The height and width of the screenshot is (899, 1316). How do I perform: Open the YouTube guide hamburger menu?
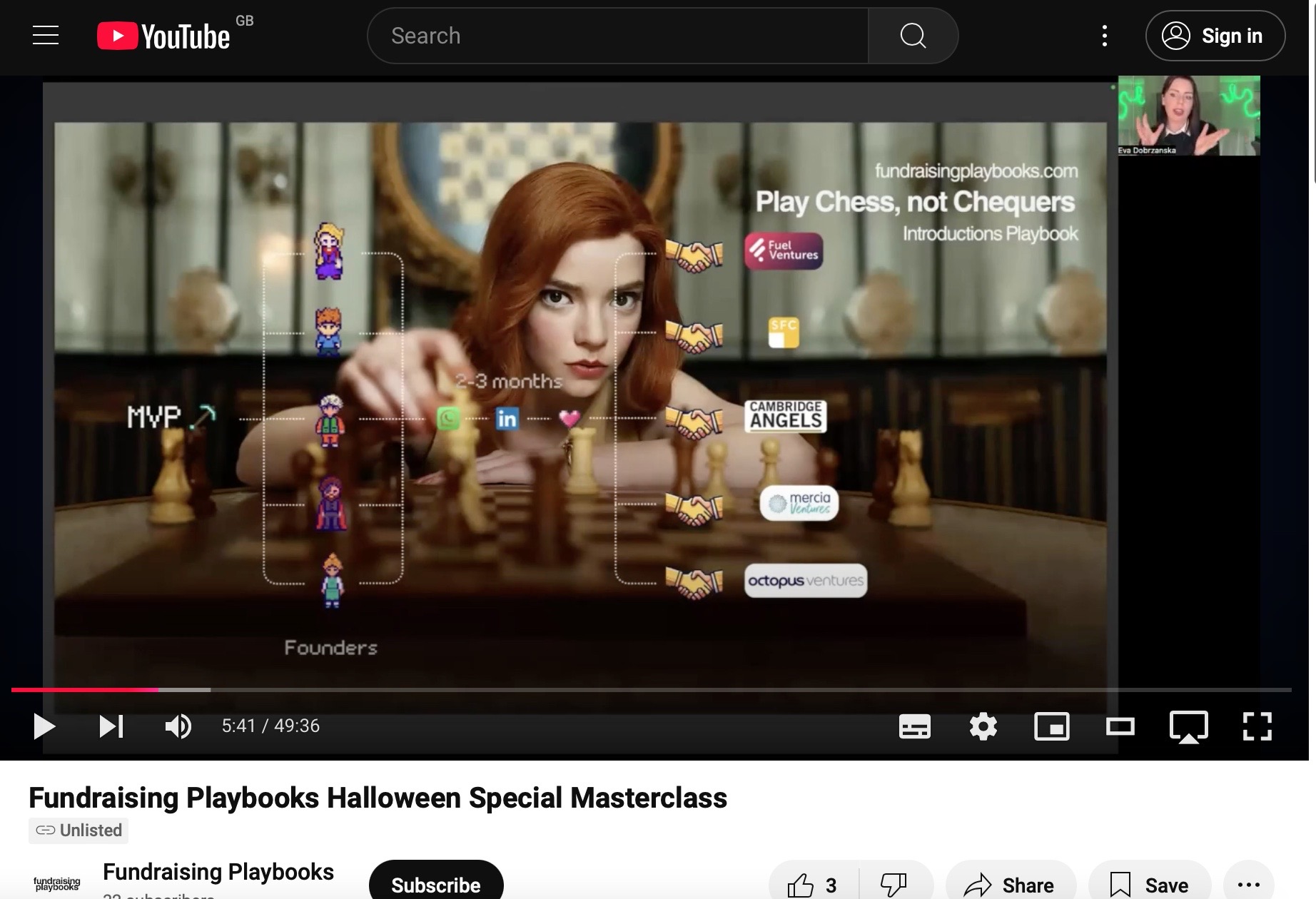point(46,35)
